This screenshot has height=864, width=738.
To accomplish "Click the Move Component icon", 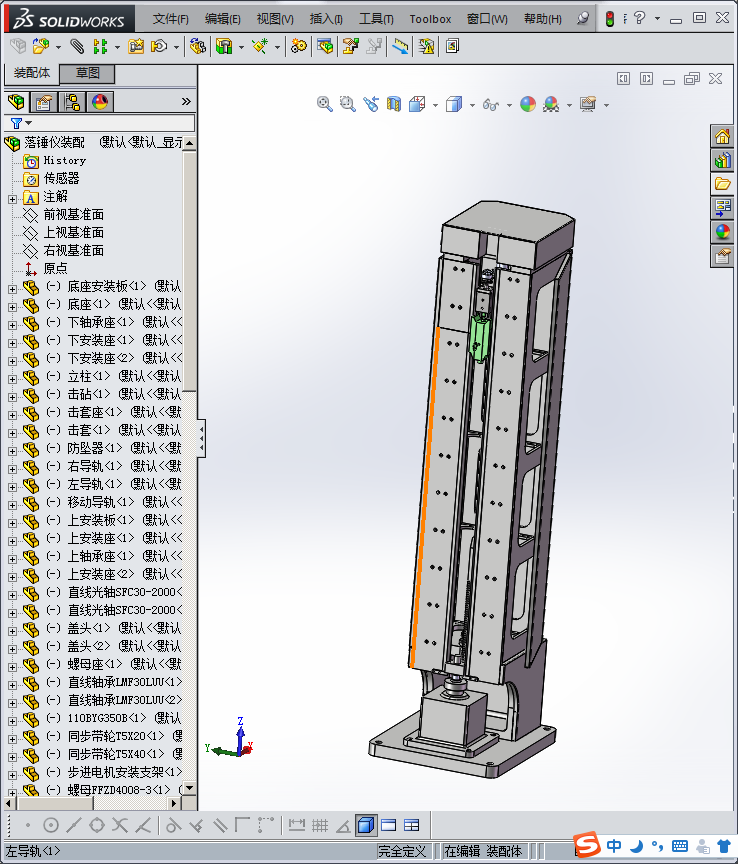I will 159,46.
